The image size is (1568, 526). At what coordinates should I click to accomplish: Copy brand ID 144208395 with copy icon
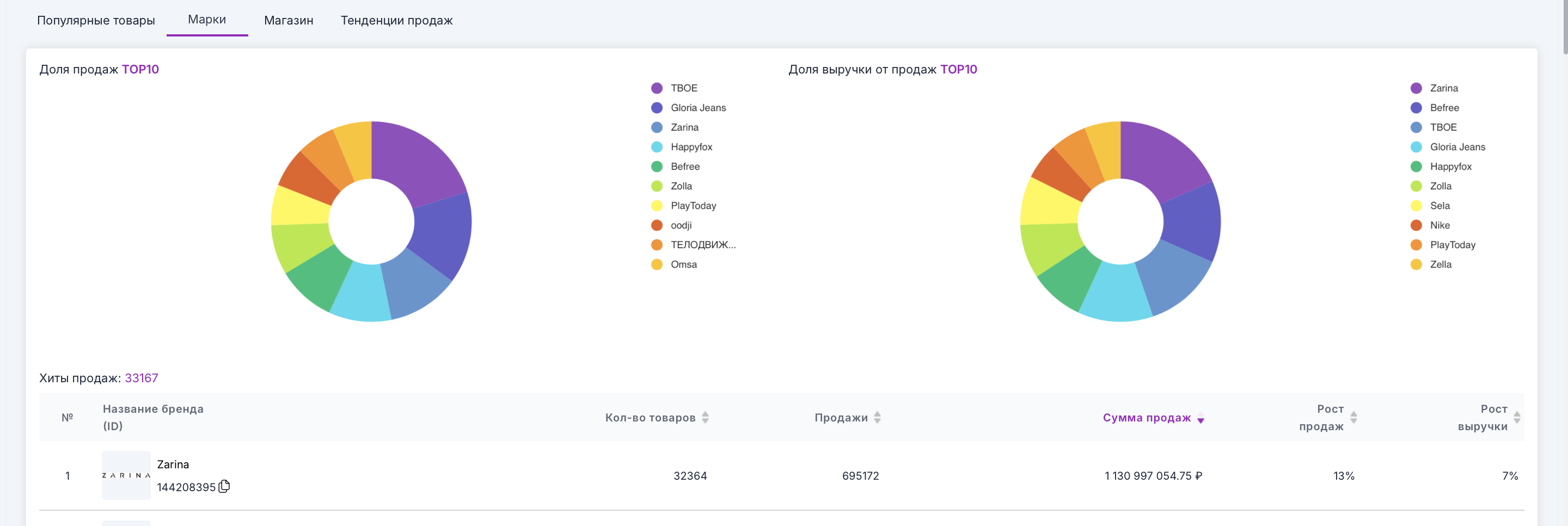click(224, 486)
